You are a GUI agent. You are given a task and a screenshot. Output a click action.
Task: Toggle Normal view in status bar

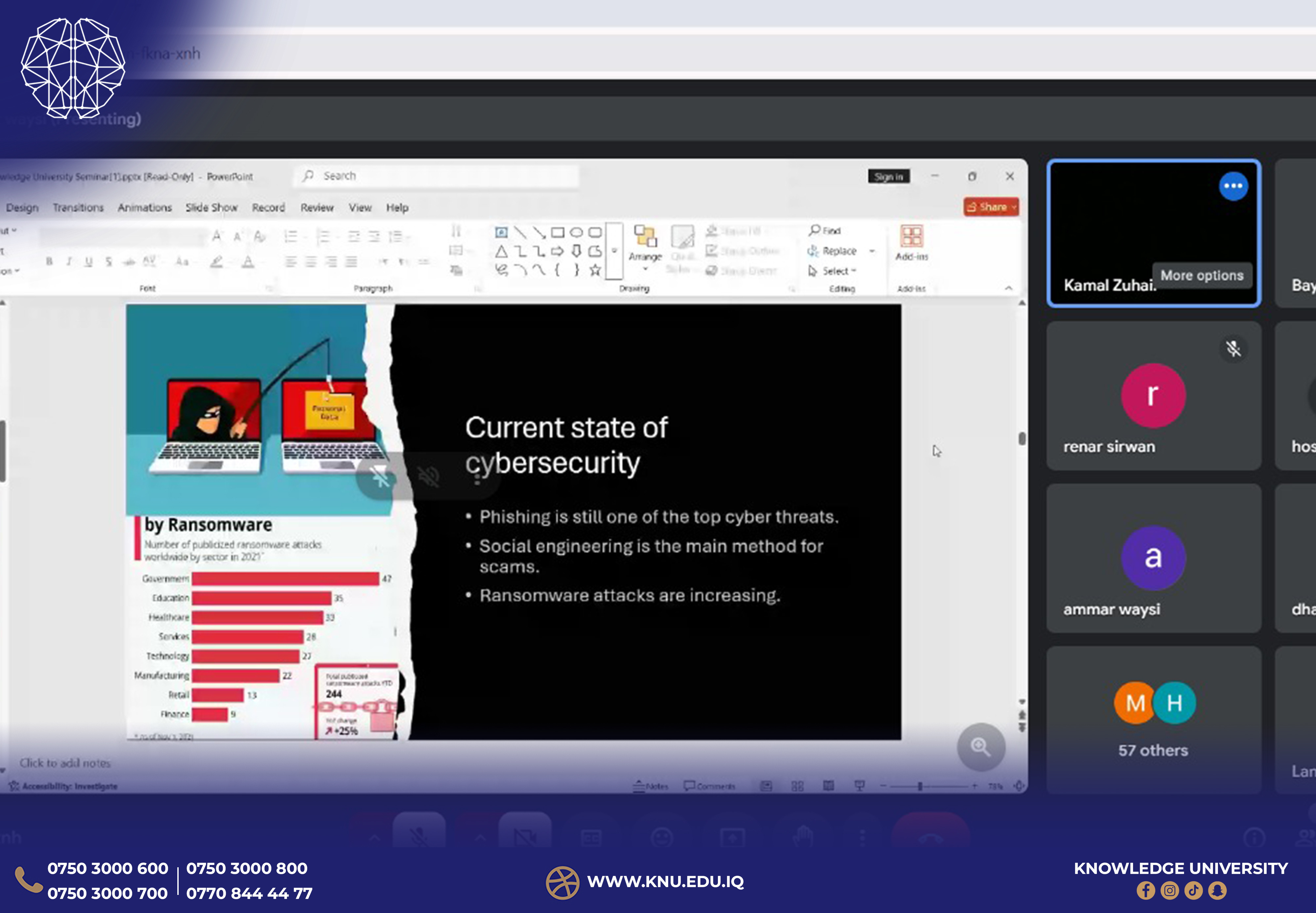tap(766, 787)
